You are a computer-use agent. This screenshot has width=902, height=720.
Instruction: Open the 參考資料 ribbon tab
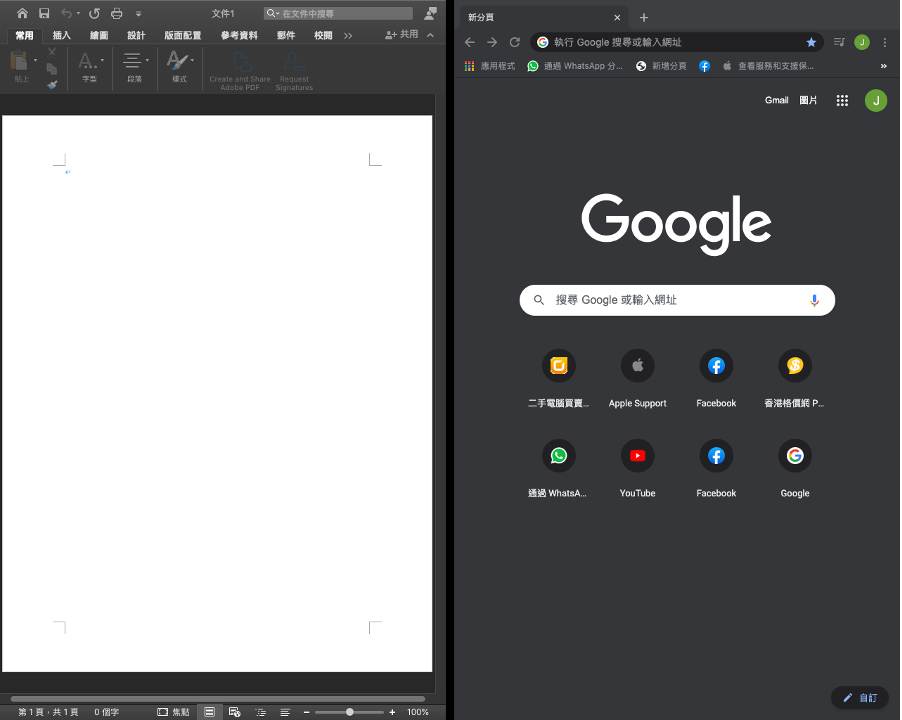pyautogui.click(x=239, y=36)
